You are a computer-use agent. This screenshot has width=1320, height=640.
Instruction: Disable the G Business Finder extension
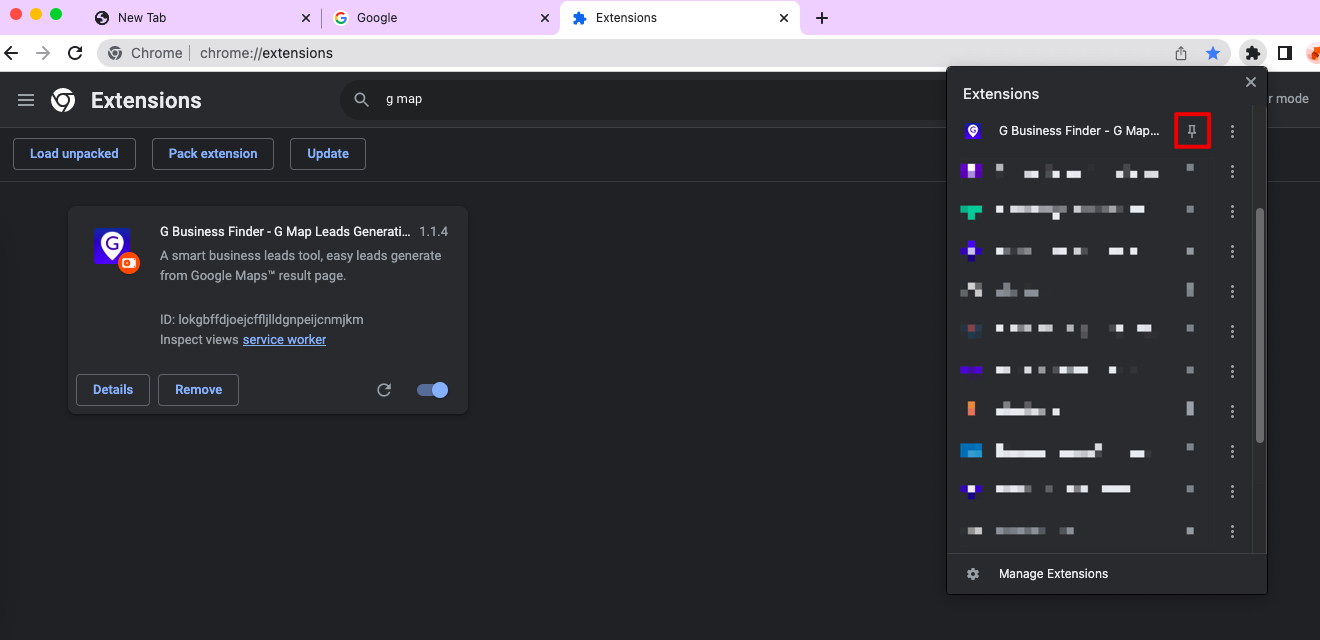click(x=432, y=390)
